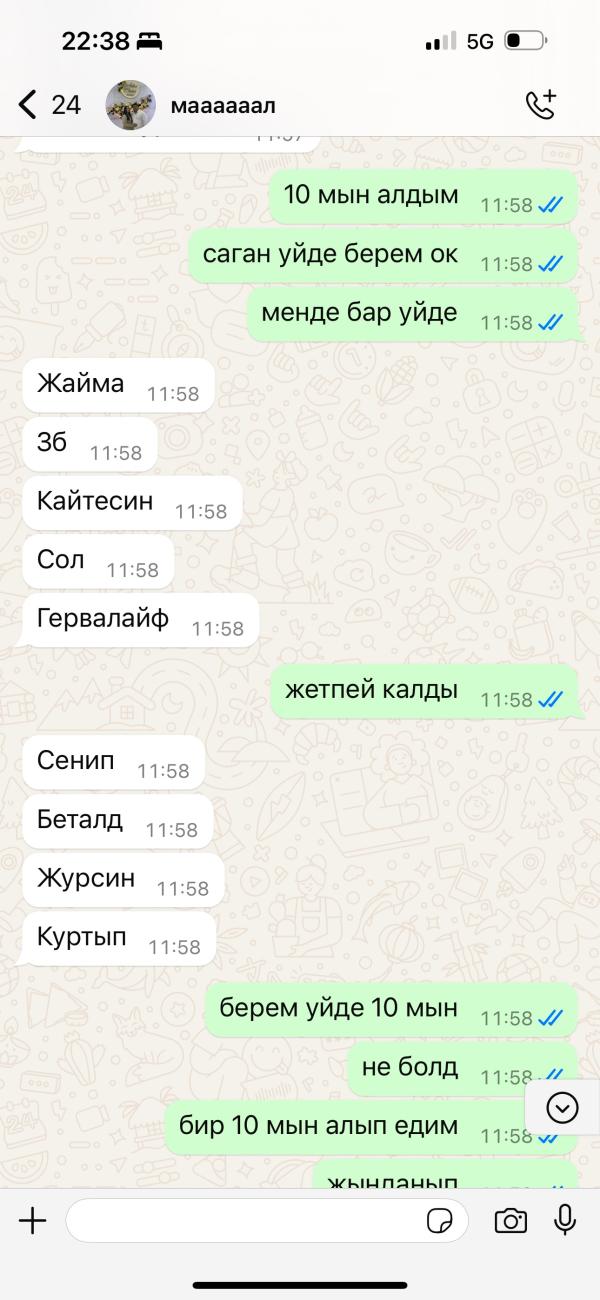The height and width of the screenshot is (1300, 600).
Task: Select the message "жетпей калды"
Action: coord(424,692)
